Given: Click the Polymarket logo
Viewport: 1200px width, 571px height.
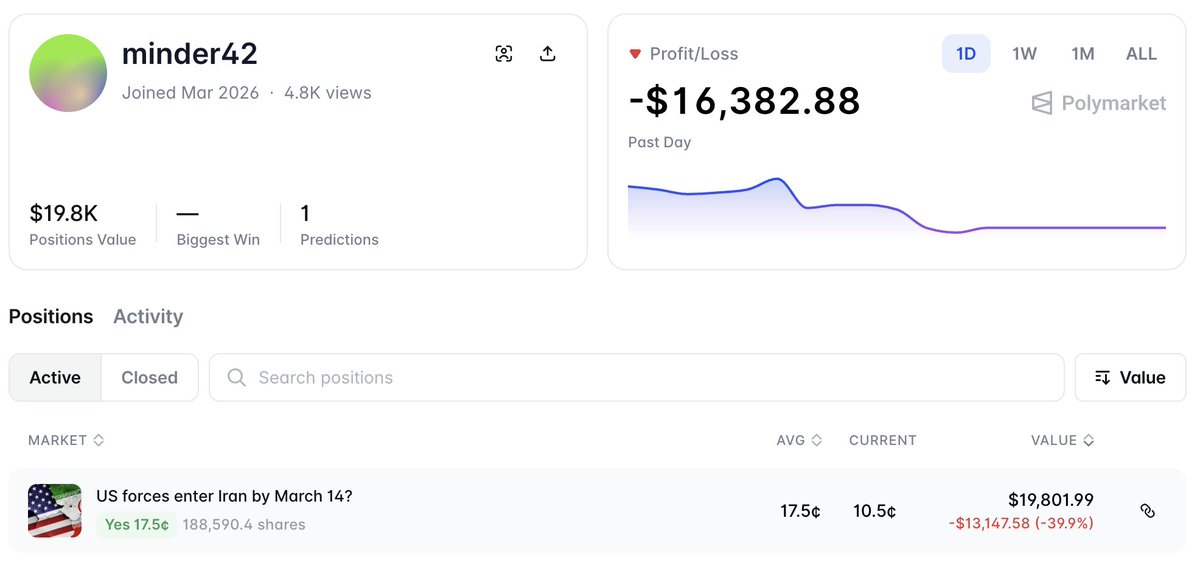Looking at the screenshot, I should 1099,103.
